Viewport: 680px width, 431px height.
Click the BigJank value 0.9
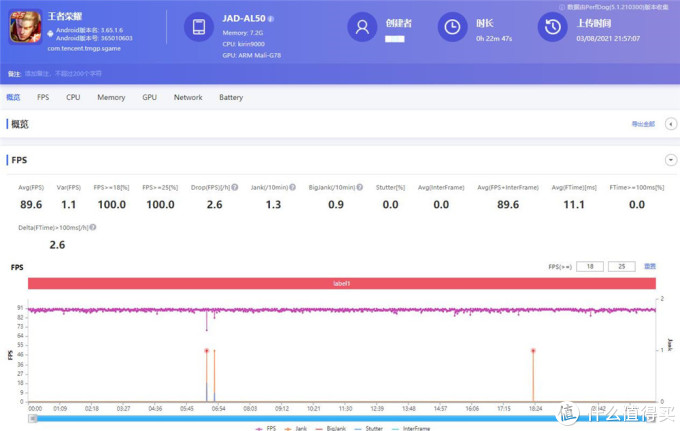(336, 204)
